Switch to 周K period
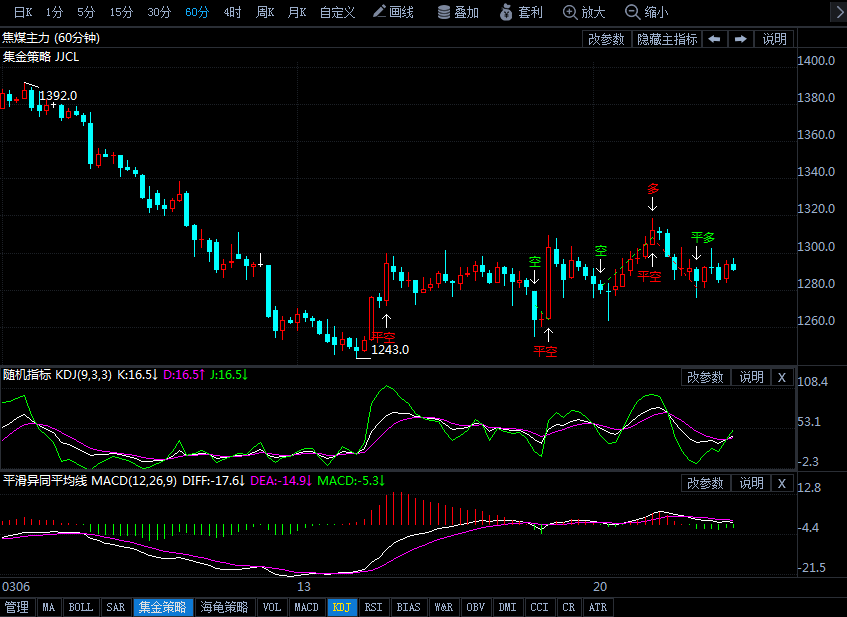The height and width of the screenshot is (617, 847). pyautogui.click(x=265, y=12)
